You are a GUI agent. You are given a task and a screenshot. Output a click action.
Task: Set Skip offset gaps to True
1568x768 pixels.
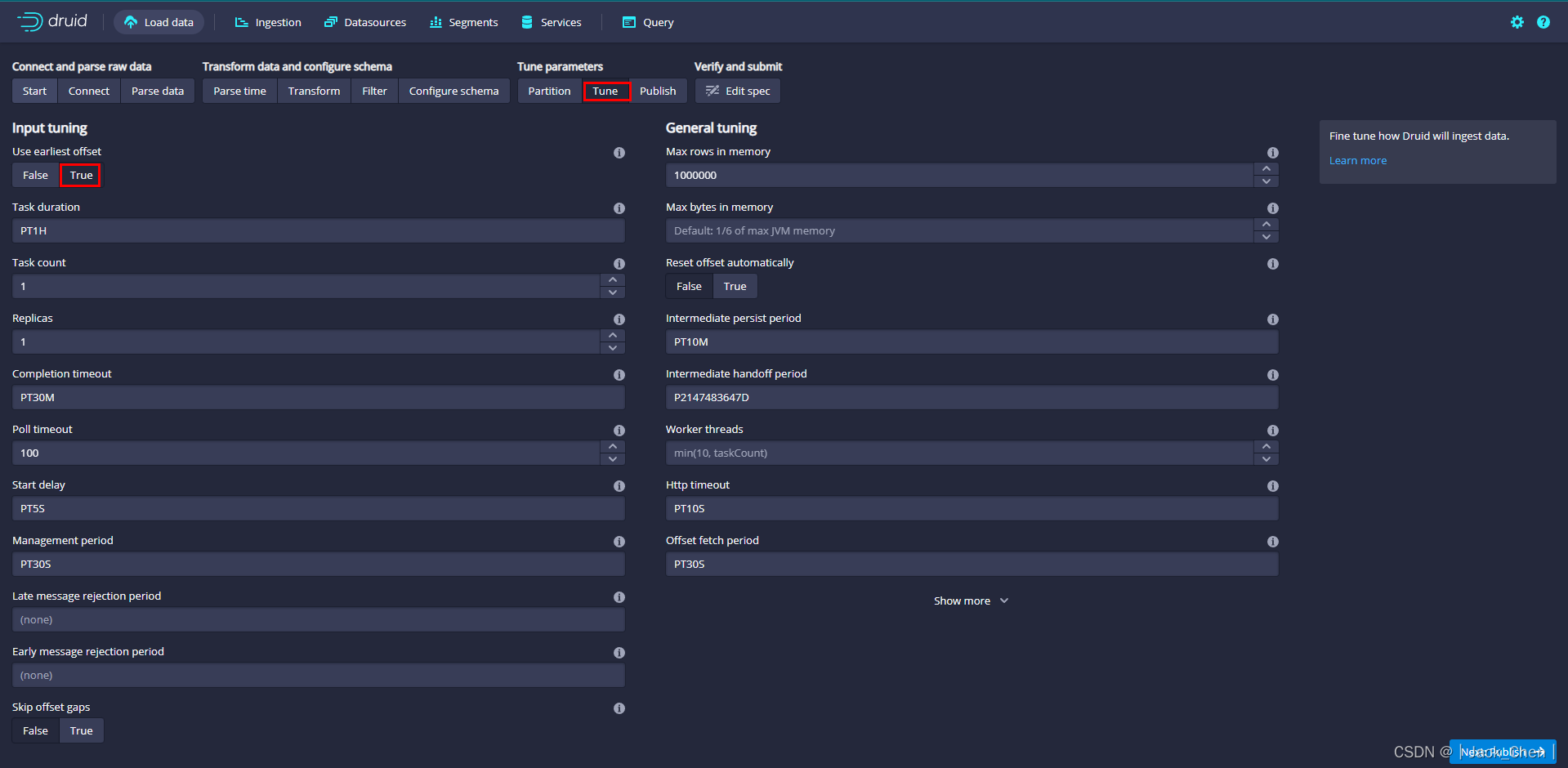tap(81, 730)
